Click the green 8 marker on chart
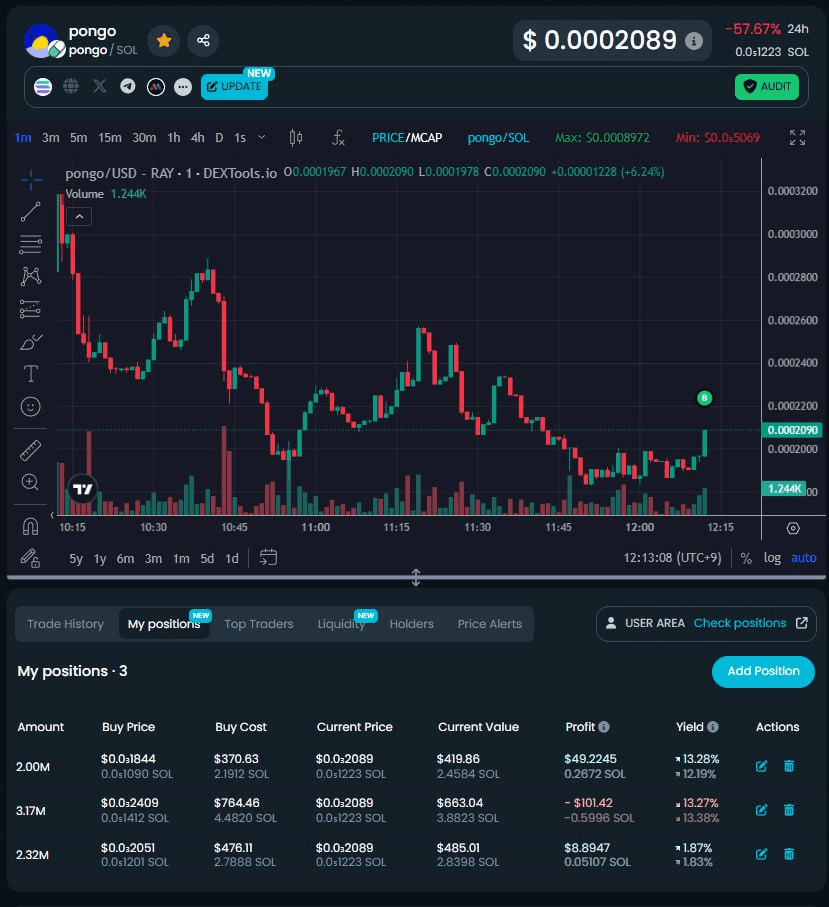 point(704,398)
